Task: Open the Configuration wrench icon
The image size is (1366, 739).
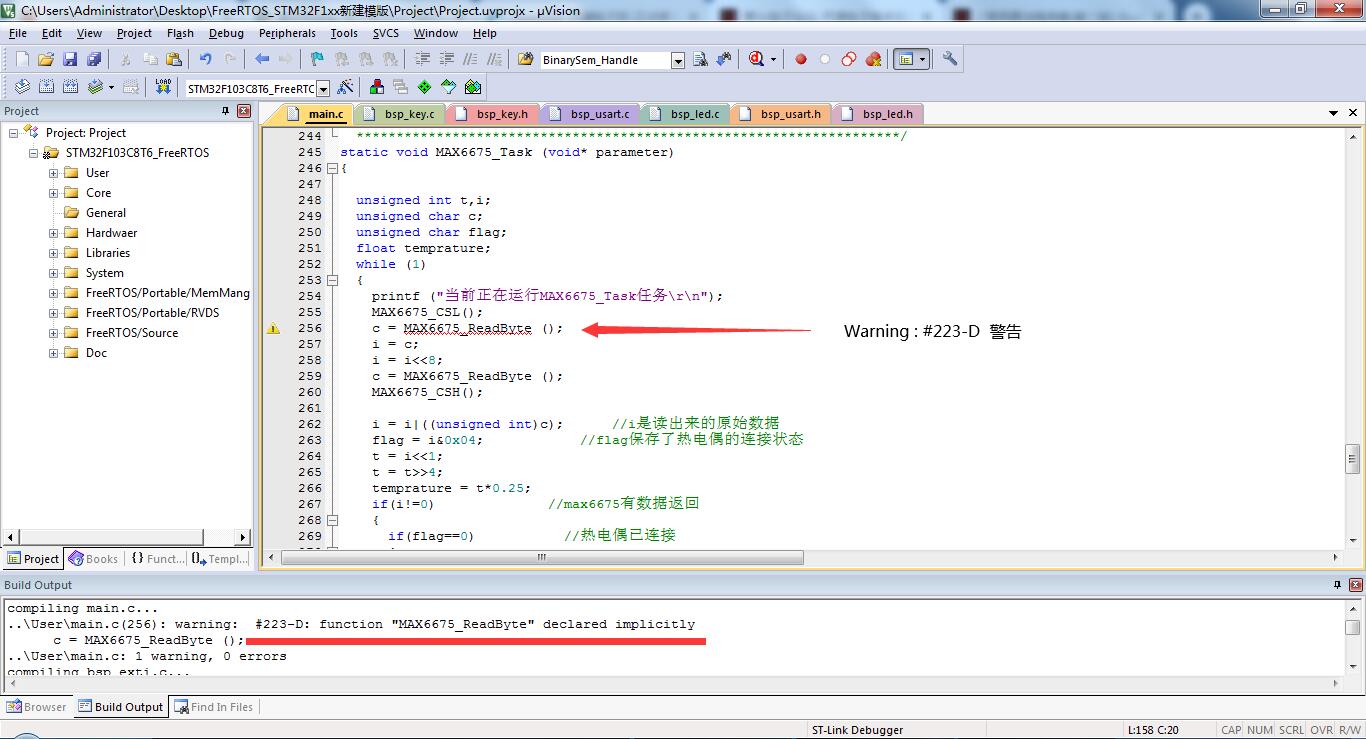Action: pos(950,60)
